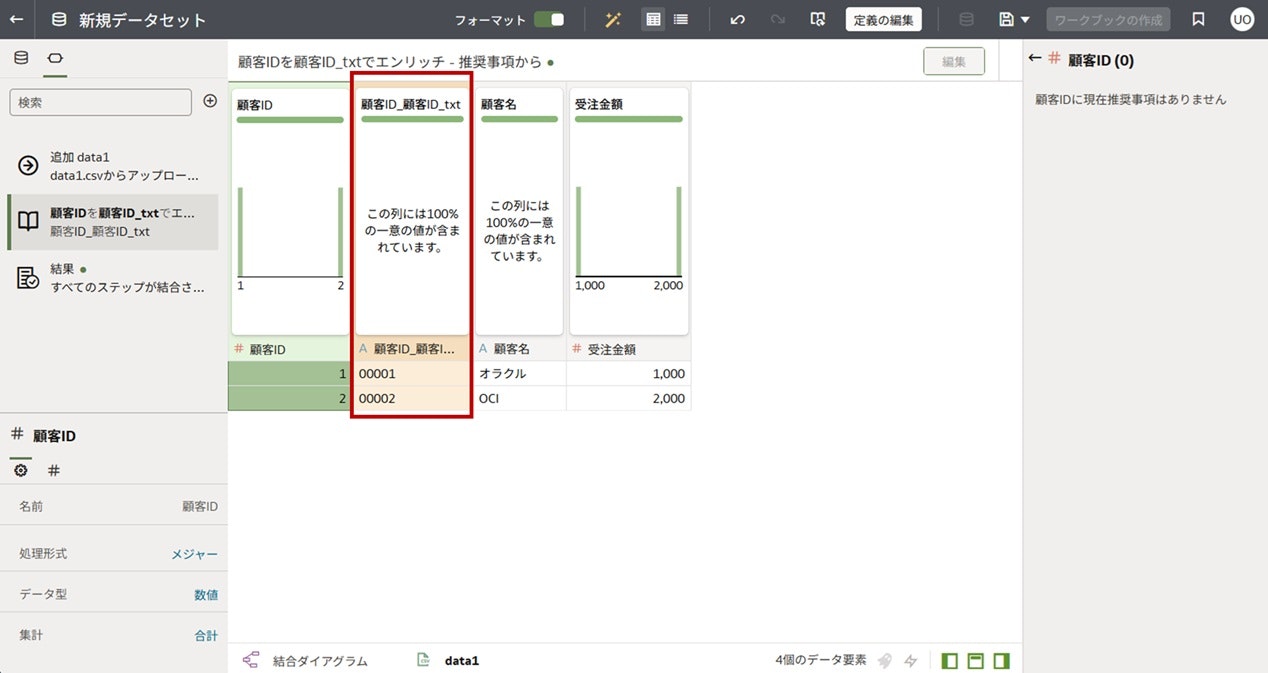Click the 顧客ID_顧客I... column header

point(412,349)
